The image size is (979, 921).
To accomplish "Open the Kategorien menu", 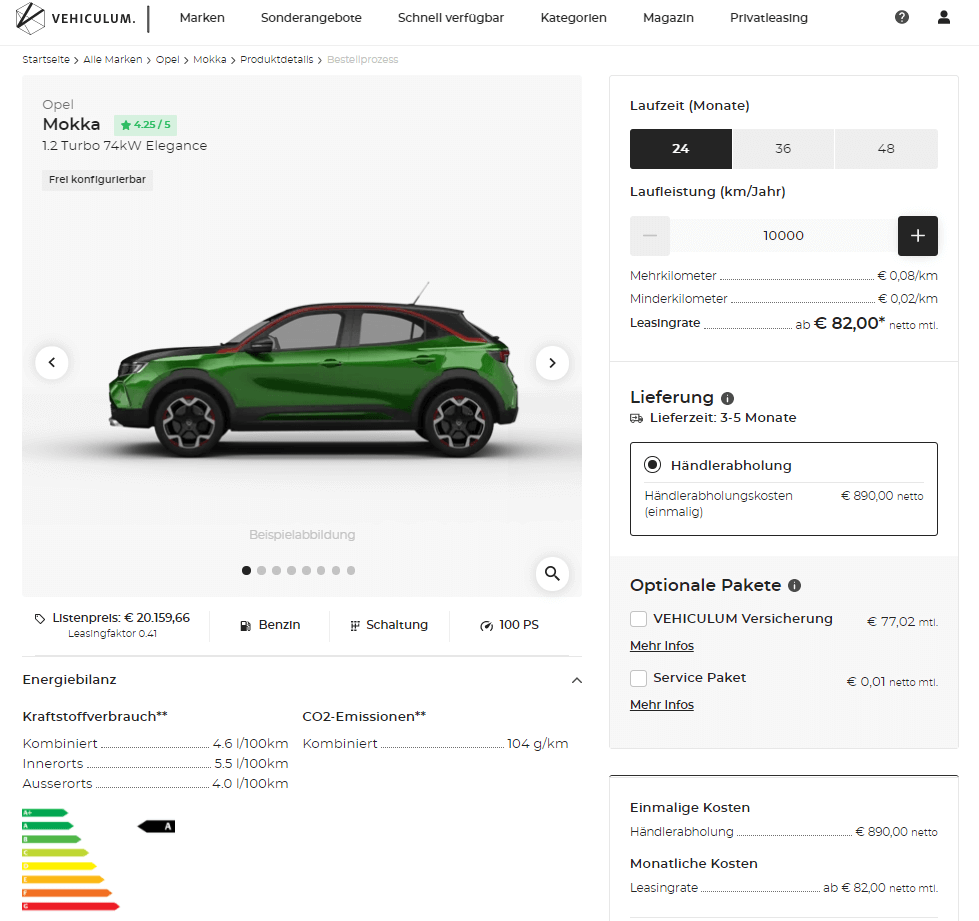I will 573,17.
